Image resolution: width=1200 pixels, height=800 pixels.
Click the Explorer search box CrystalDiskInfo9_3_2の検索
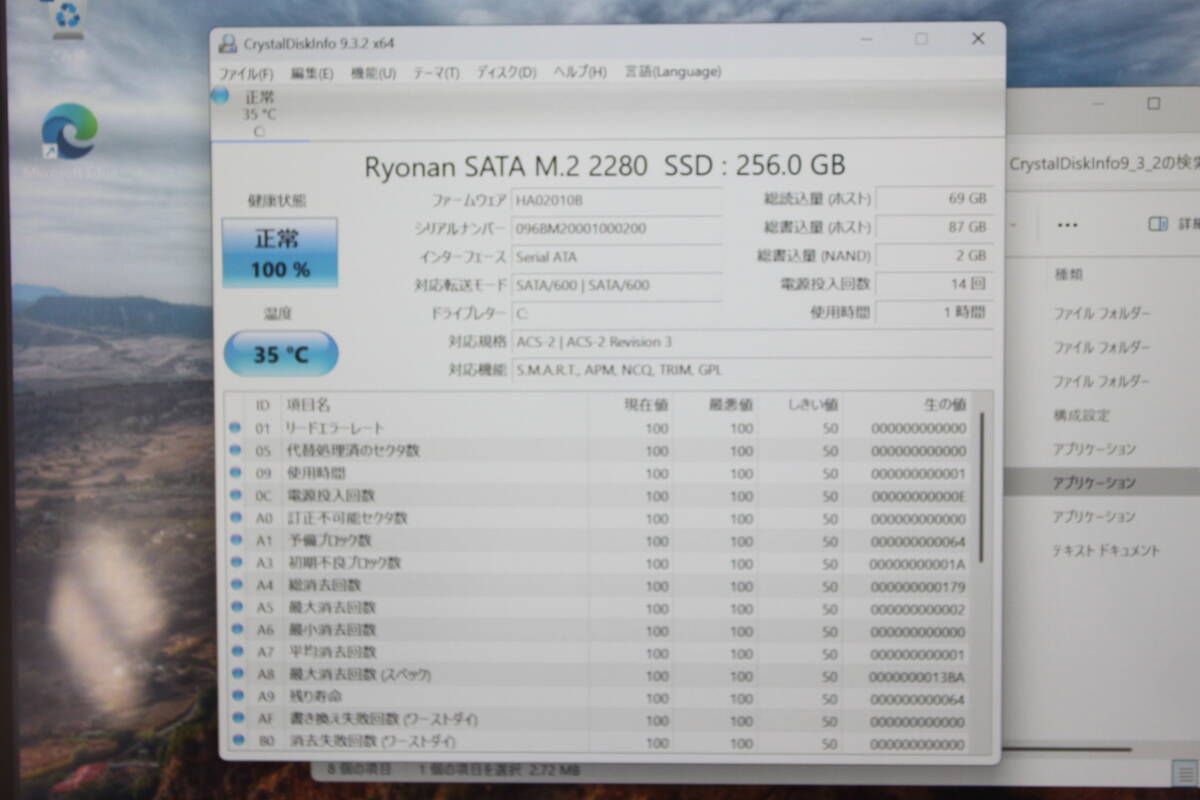click(x=1102, y=165)
